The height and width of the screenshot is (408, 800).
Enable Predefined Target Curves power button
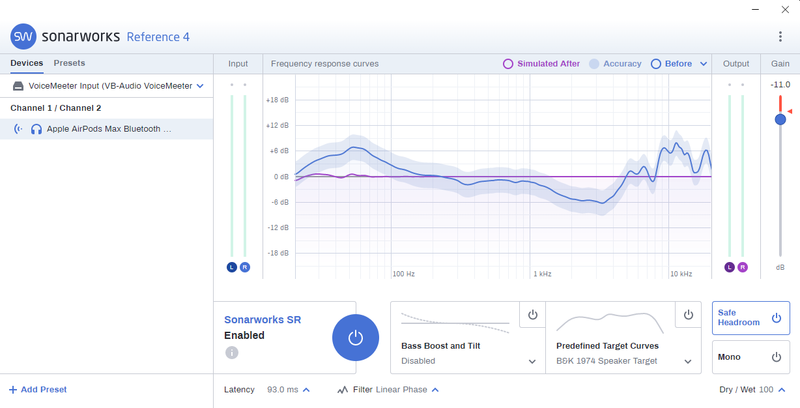[x=688, y=315]
